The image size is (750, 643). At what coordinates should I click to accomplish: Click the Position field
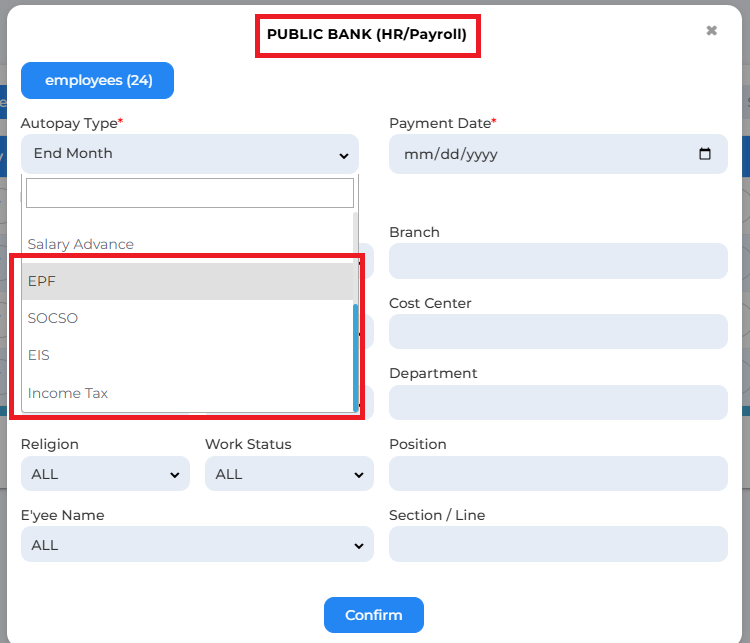tap(558, 474)
